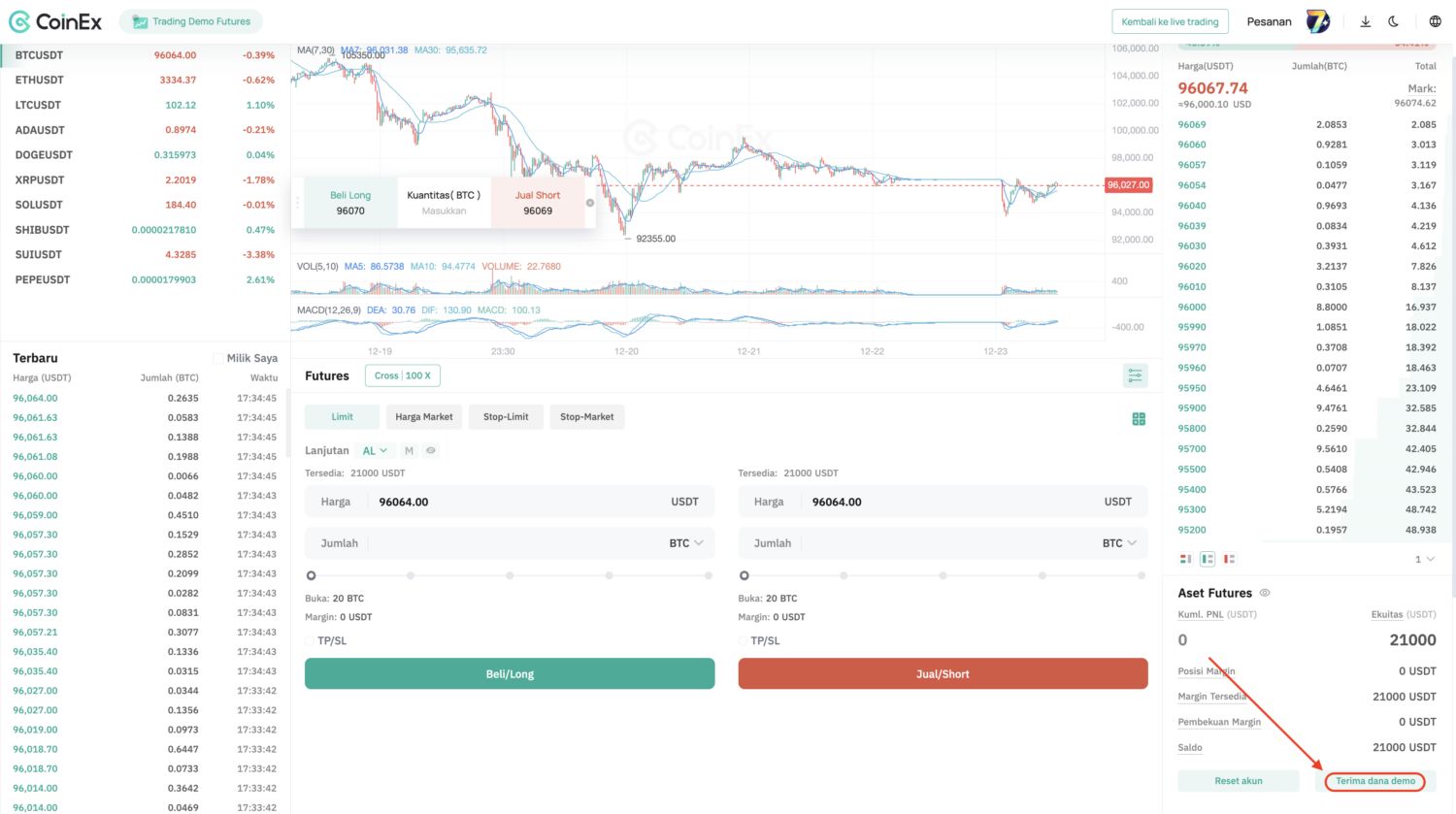Viewport: 1456px width, 814px height.
Task: Toggle Aset Futures balance visibility eye
Action: point(1265,593)
